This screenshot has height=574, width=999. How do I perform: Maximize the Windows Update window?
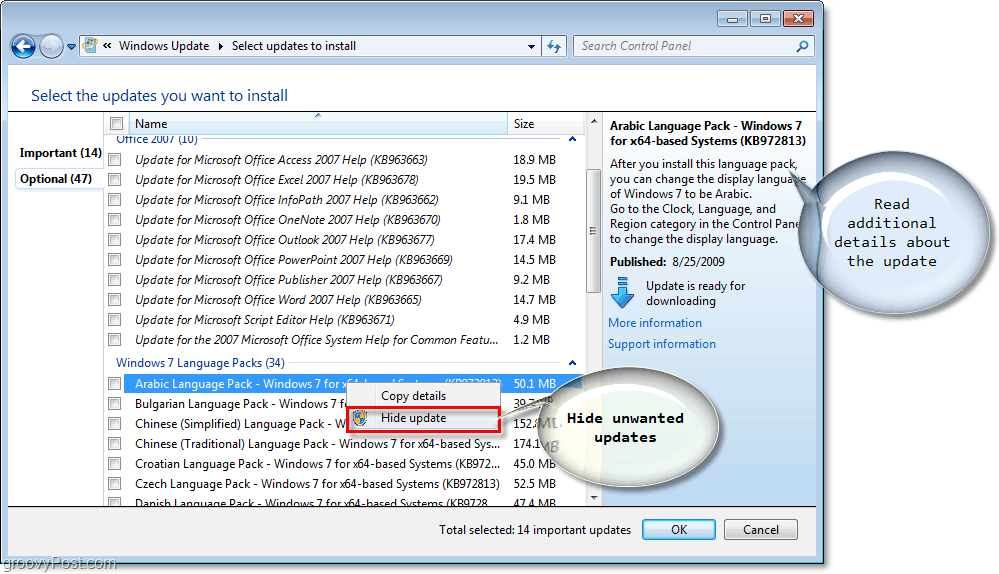point(765,19)
